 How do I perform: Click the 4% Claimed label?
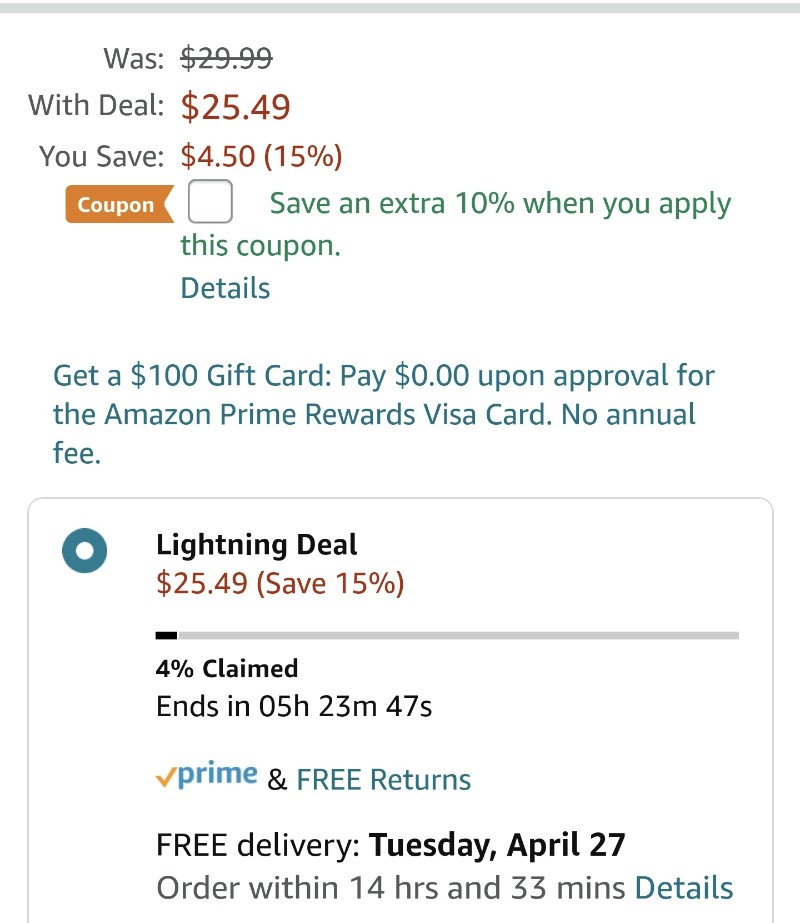click(x=227, y=669)
